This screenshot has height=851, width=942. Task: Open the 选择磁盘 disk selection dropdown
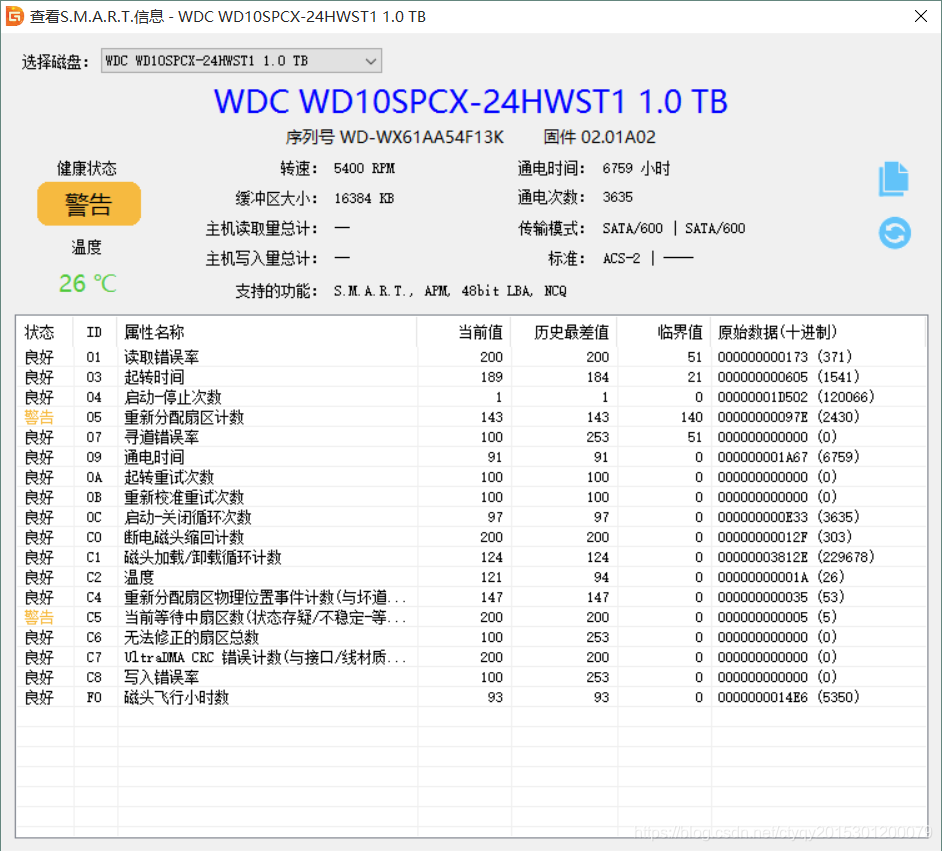(241, 61)
